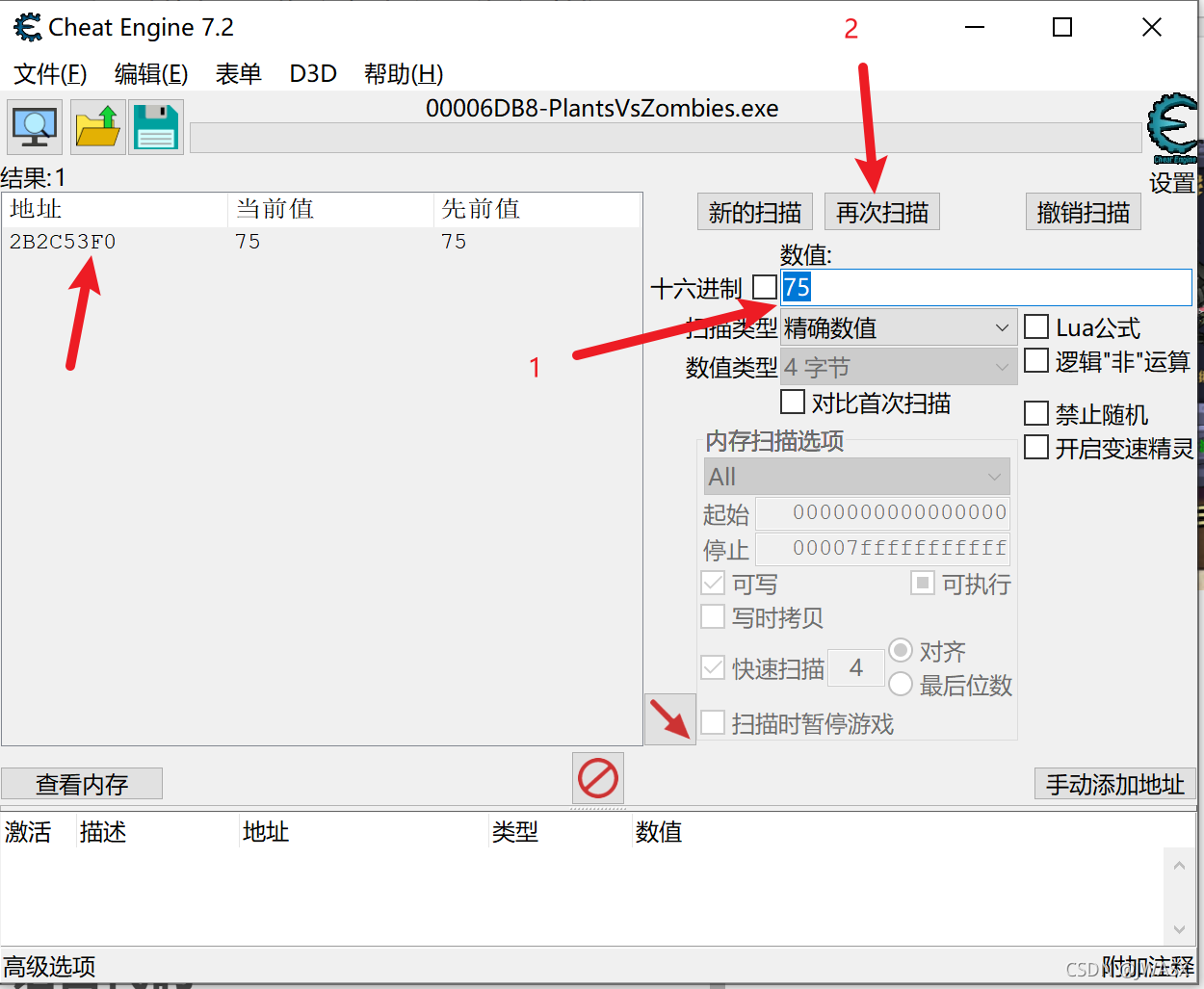
Task: Open the 文件(F) menu
Action: point(50,74)
